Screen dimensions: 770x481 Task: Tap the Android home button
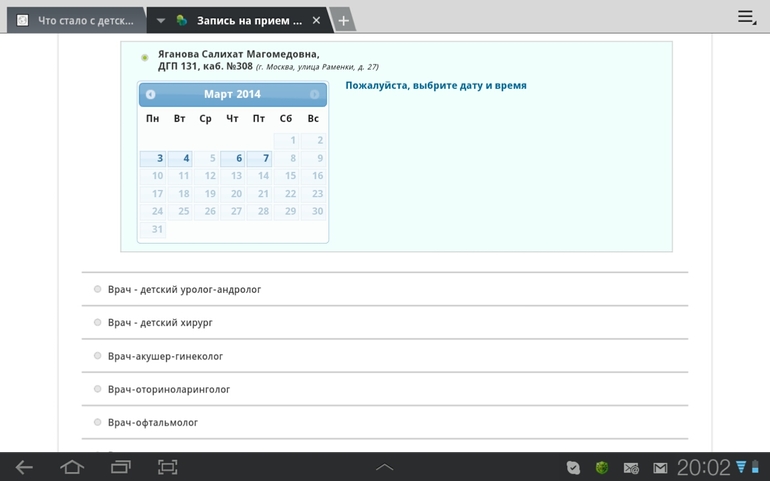pos(72,467)
